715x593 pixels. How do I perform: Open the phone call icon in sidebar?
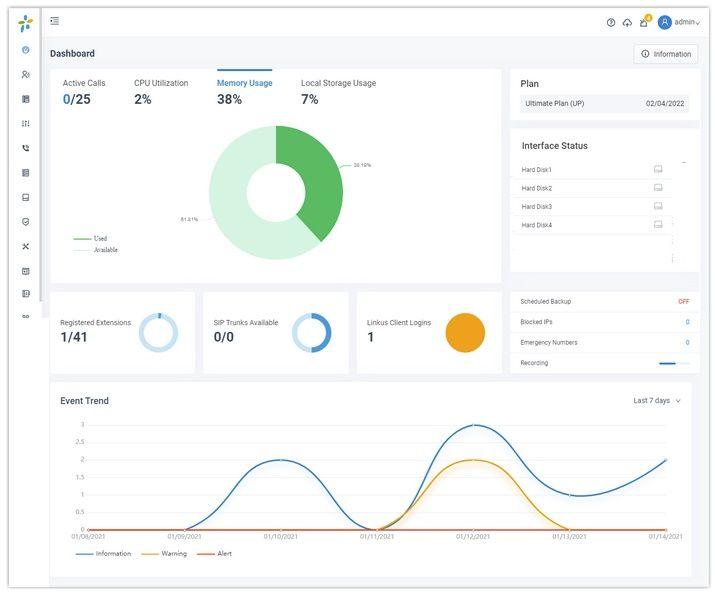coord(26,148)
